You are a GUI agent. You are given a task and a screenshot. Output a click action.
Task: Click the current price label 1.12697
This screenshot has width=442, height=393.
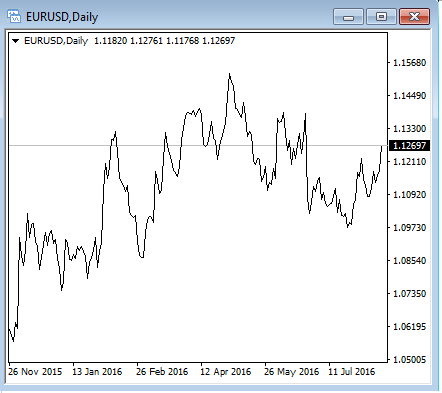pos(409,146)
